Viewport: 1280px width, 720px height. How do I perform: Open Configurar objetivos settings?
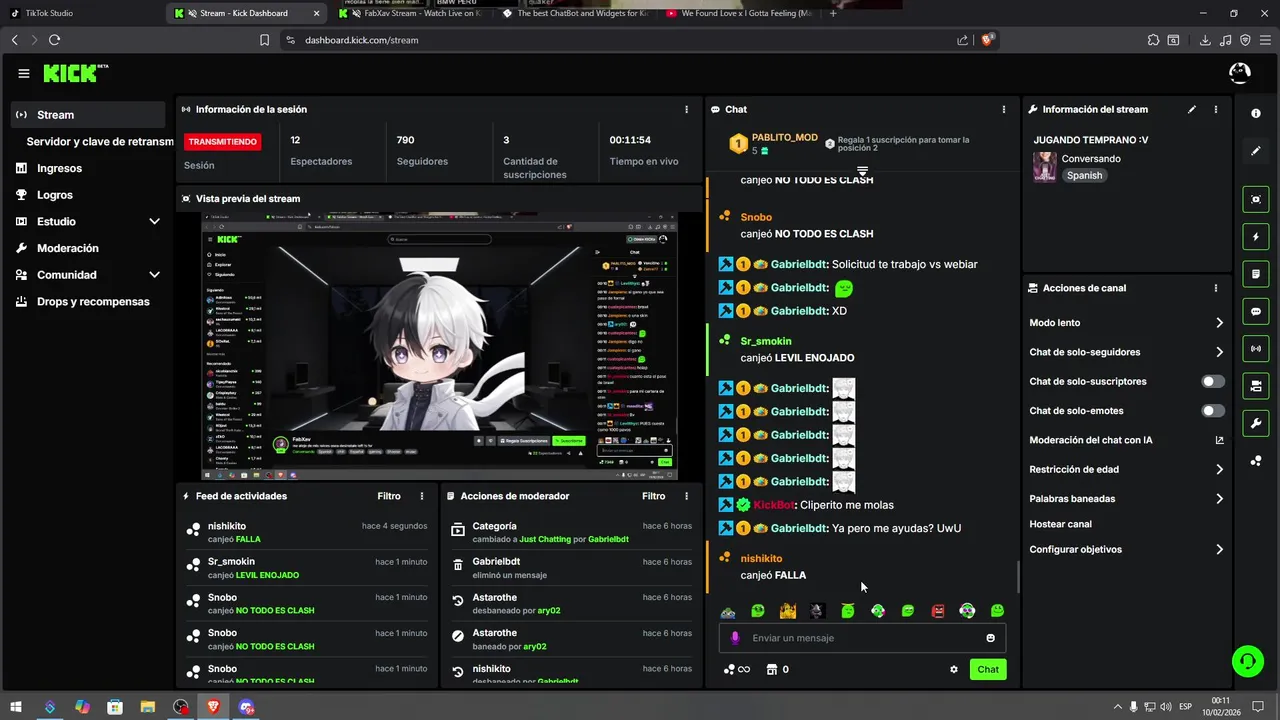point(1126,550)
